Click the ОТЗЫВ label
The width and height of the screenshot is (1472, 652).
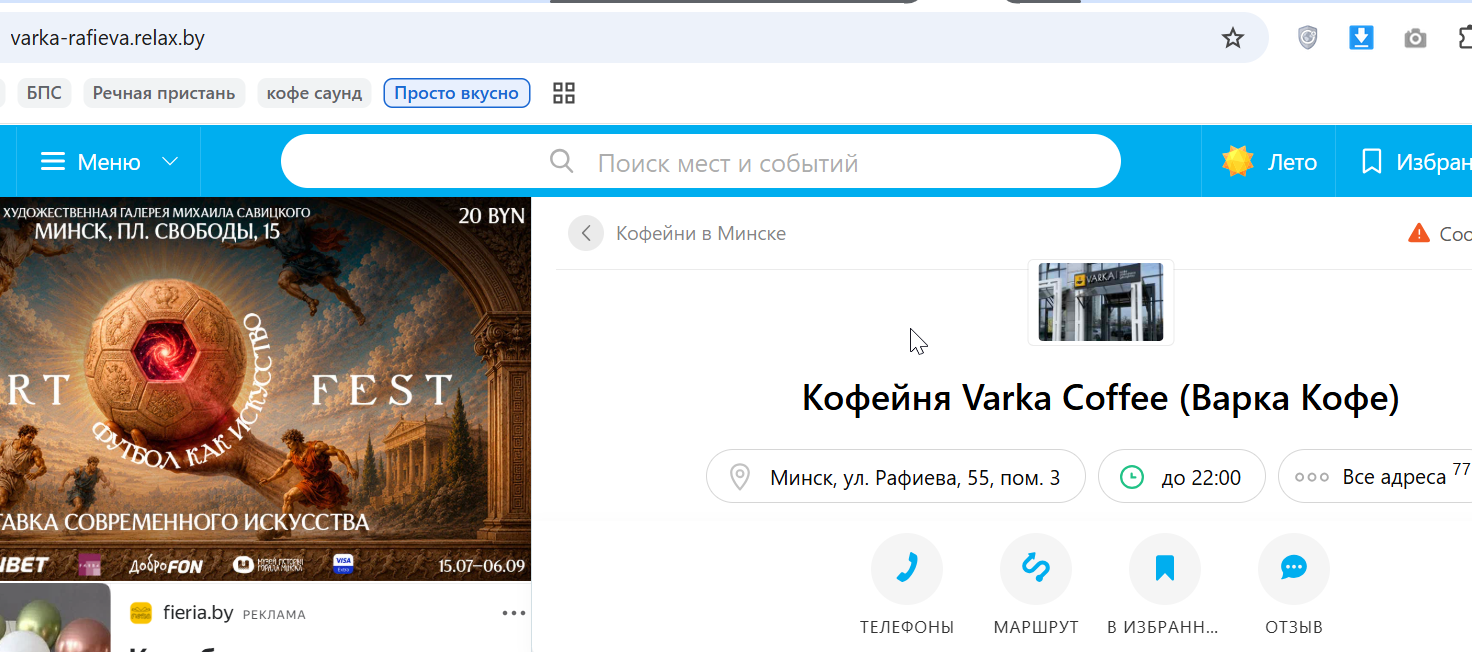click(1294, 628)
